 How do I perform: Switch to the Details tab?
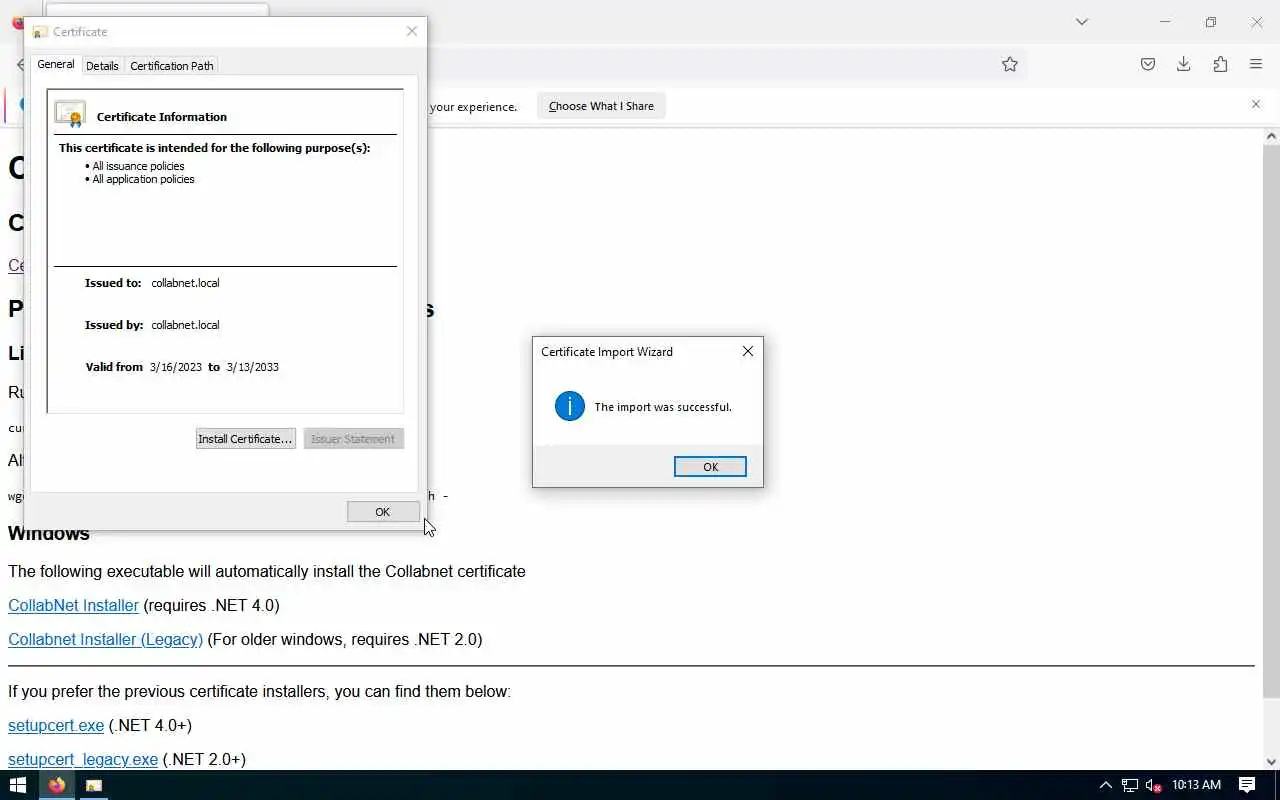(x=102, y=66)
